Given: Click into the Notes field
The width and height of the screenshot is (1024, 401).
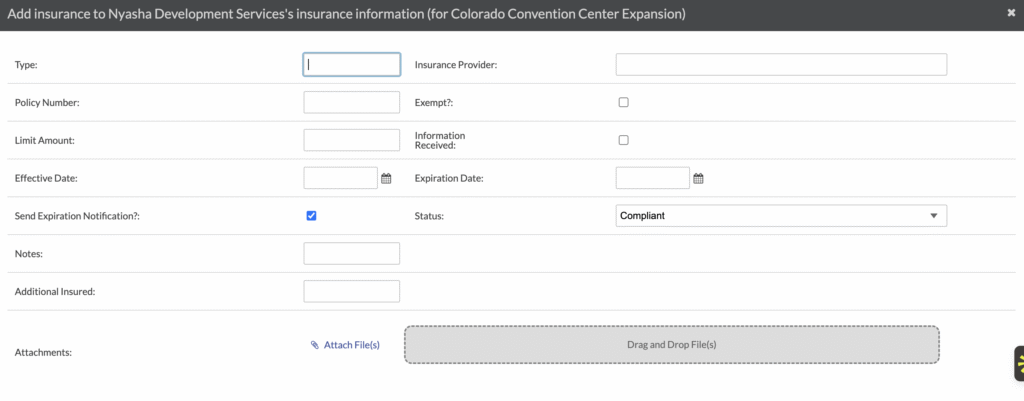Looking at the screenshot, I should [351, 253].
